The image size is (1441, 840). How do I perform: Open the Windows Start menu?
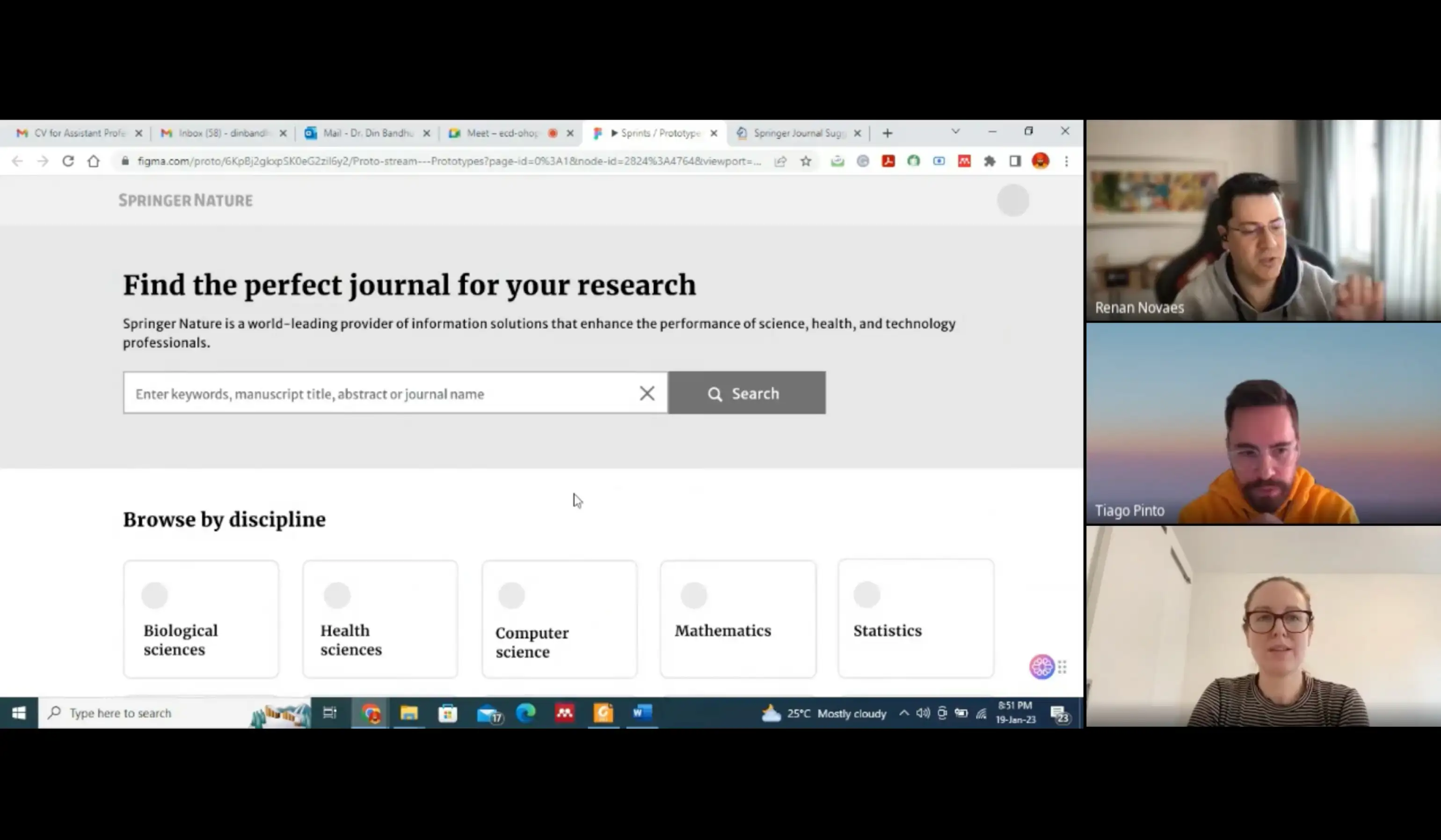click(x=19, y=713)
